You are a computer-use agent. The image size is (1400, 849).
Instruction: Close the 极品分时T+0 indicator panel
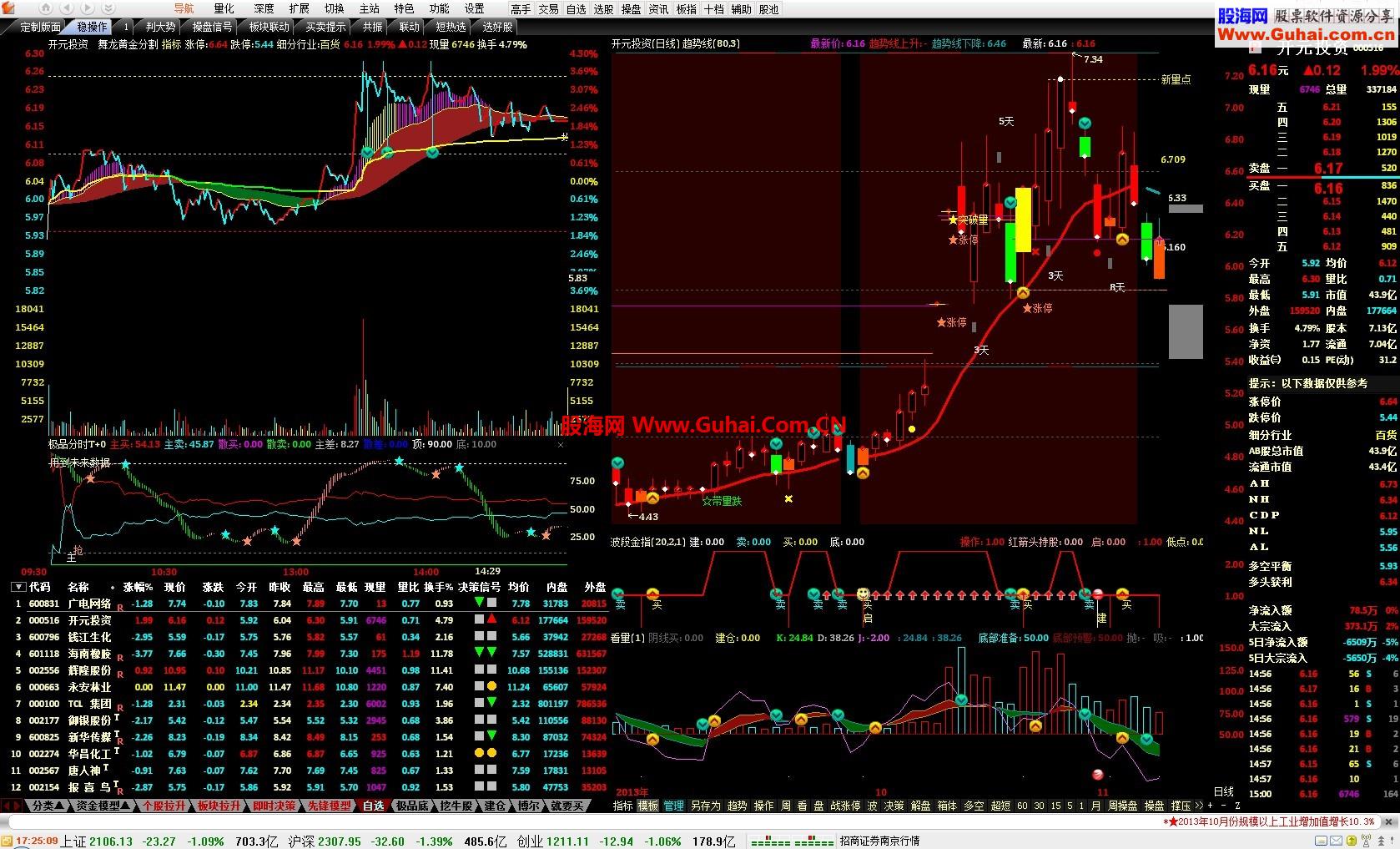561,444
